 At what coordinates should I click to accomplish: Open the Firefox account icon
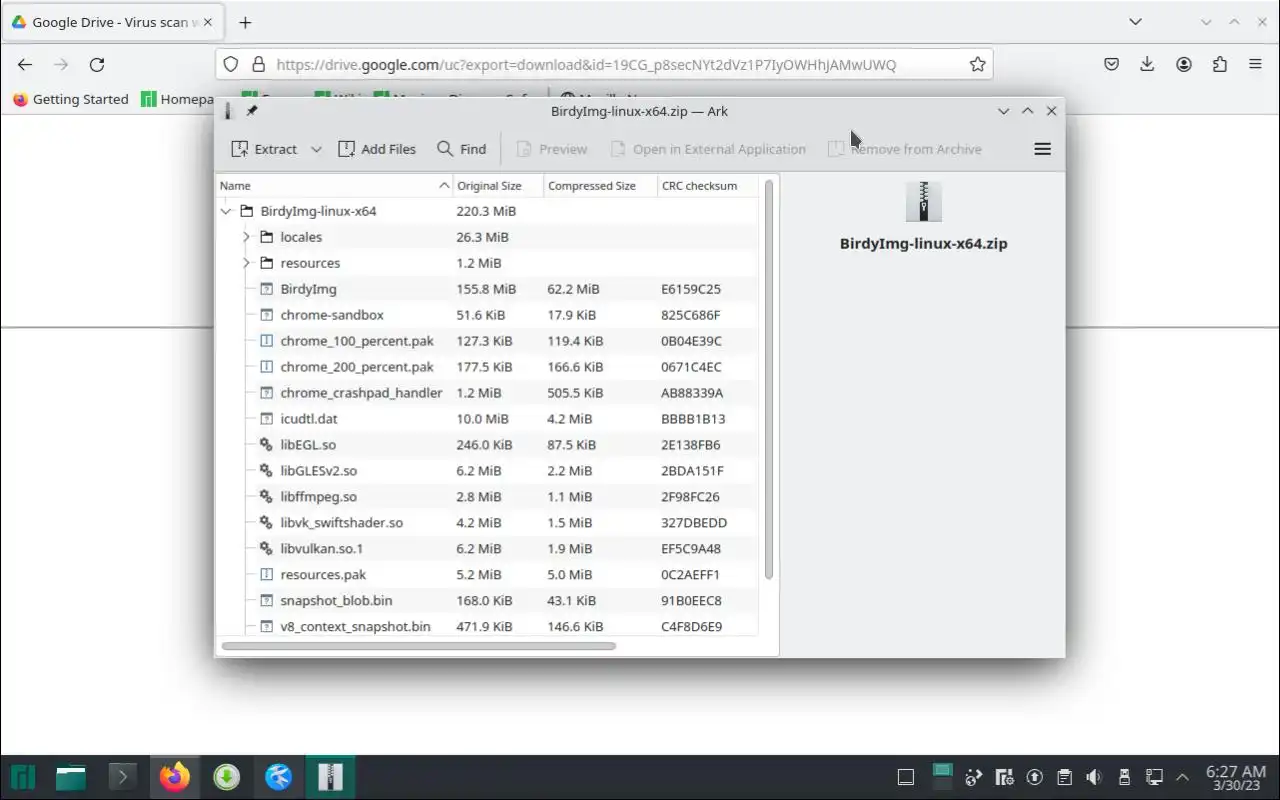[1184, 64]
